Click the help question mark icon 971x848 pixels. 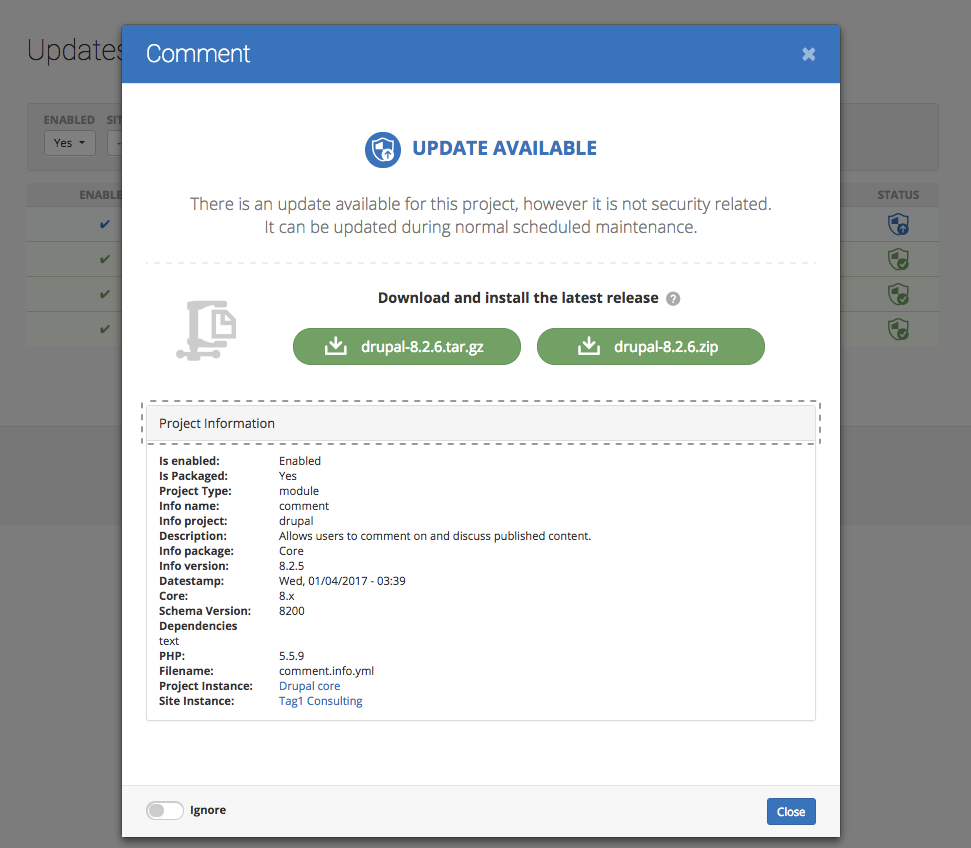tap(673, 299)
